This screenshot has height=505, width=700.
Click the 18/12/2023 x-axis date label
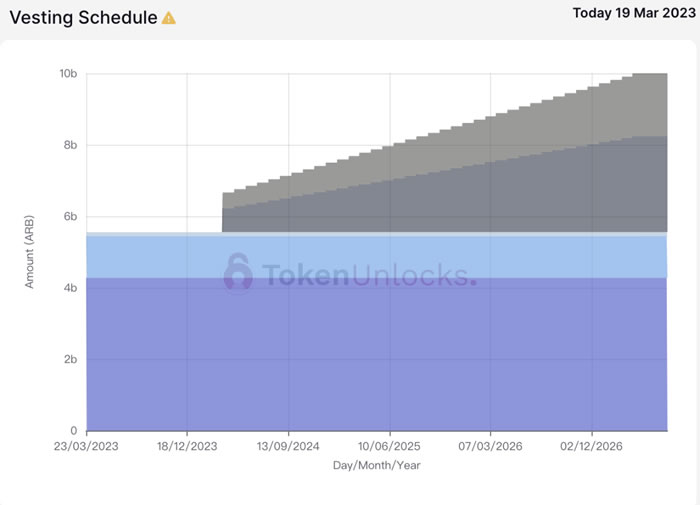[x=187, y=447]
